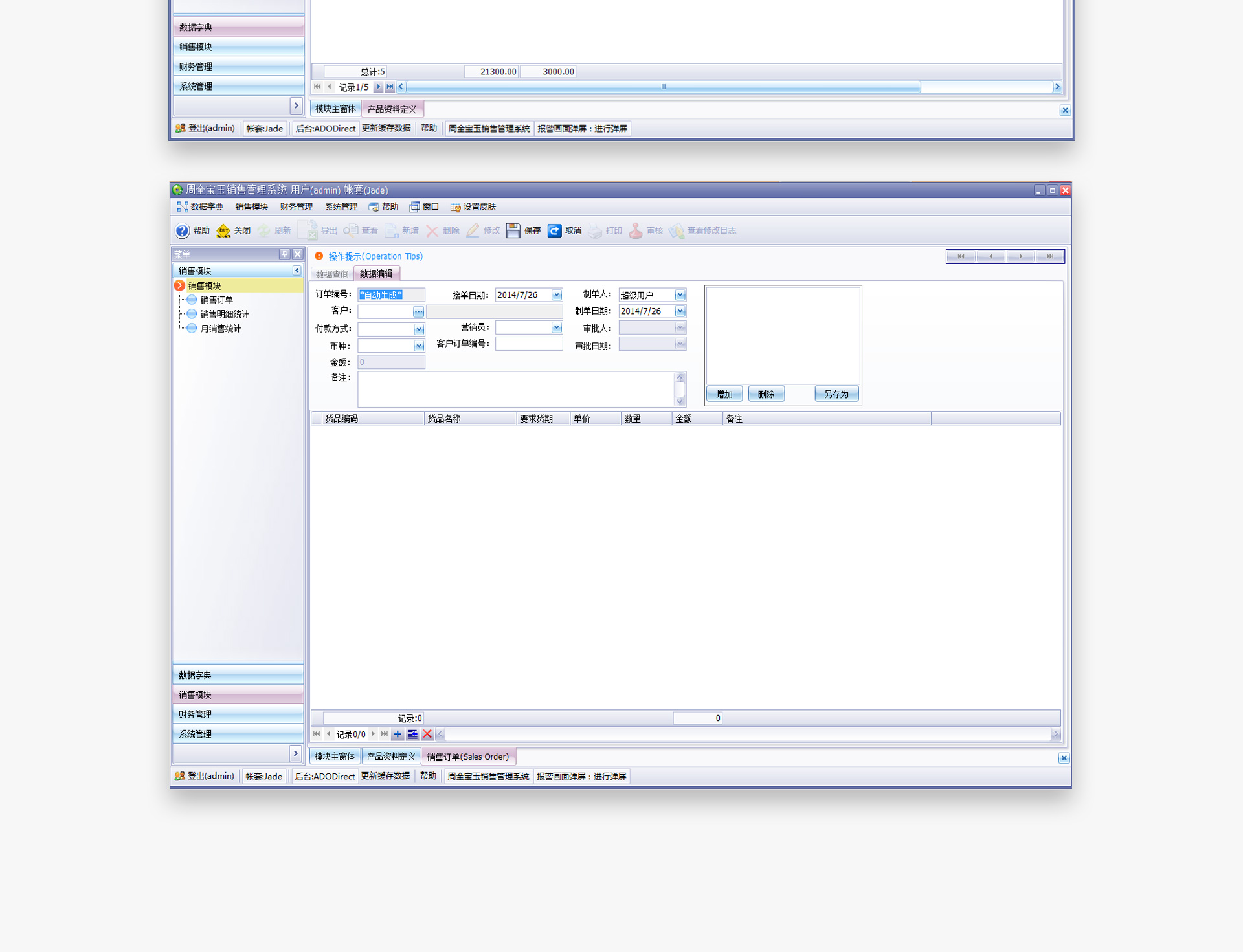This screenshot has width=1243, height=952.
Task: Click the Cancel (取消) toolbar icon
Action: 554,230
